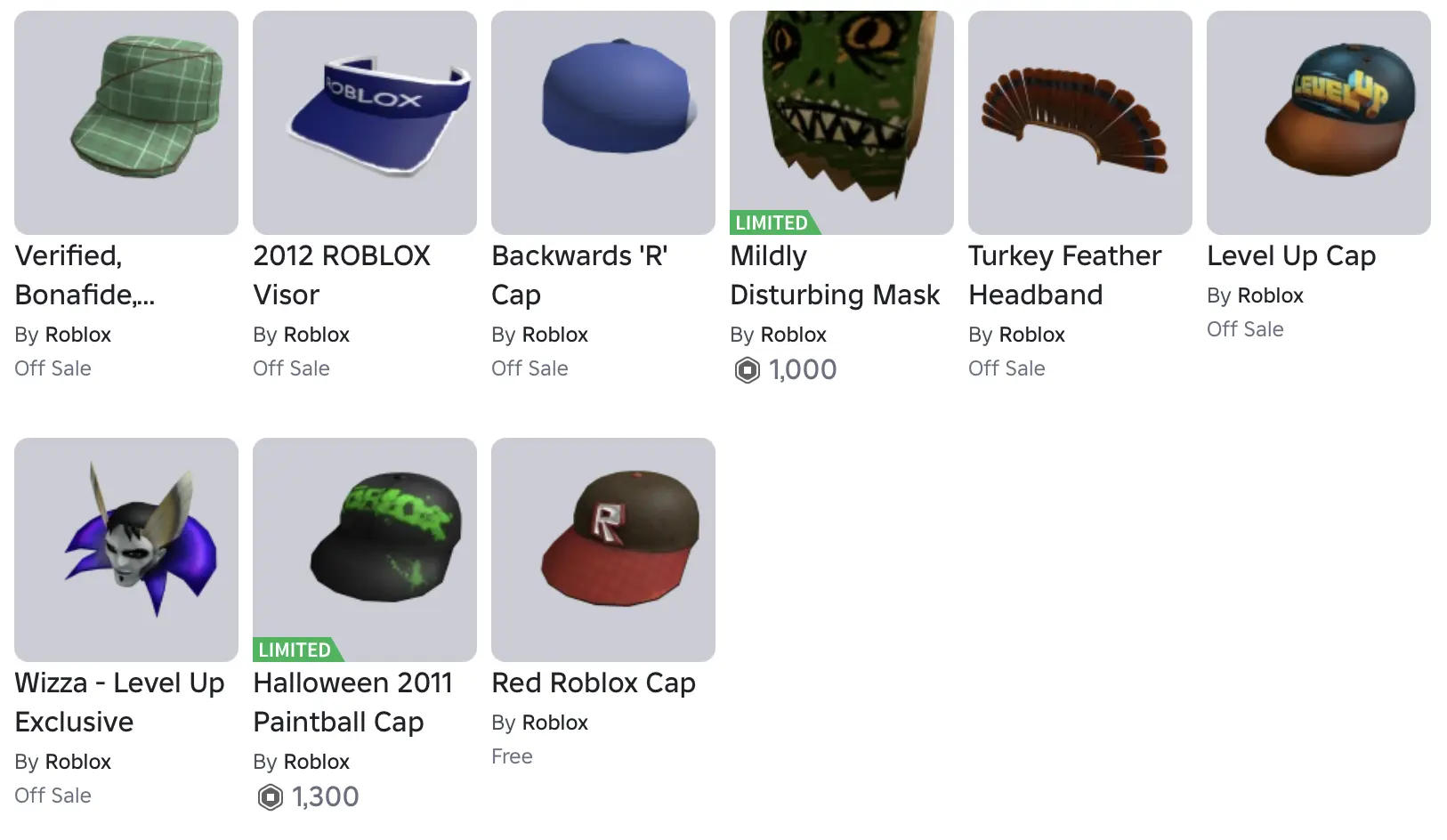The width and height of the screenshot is (1447, 840).
Task: Click Roblox creator link under Level Up Cap
Action: [x=1270, y=295]
